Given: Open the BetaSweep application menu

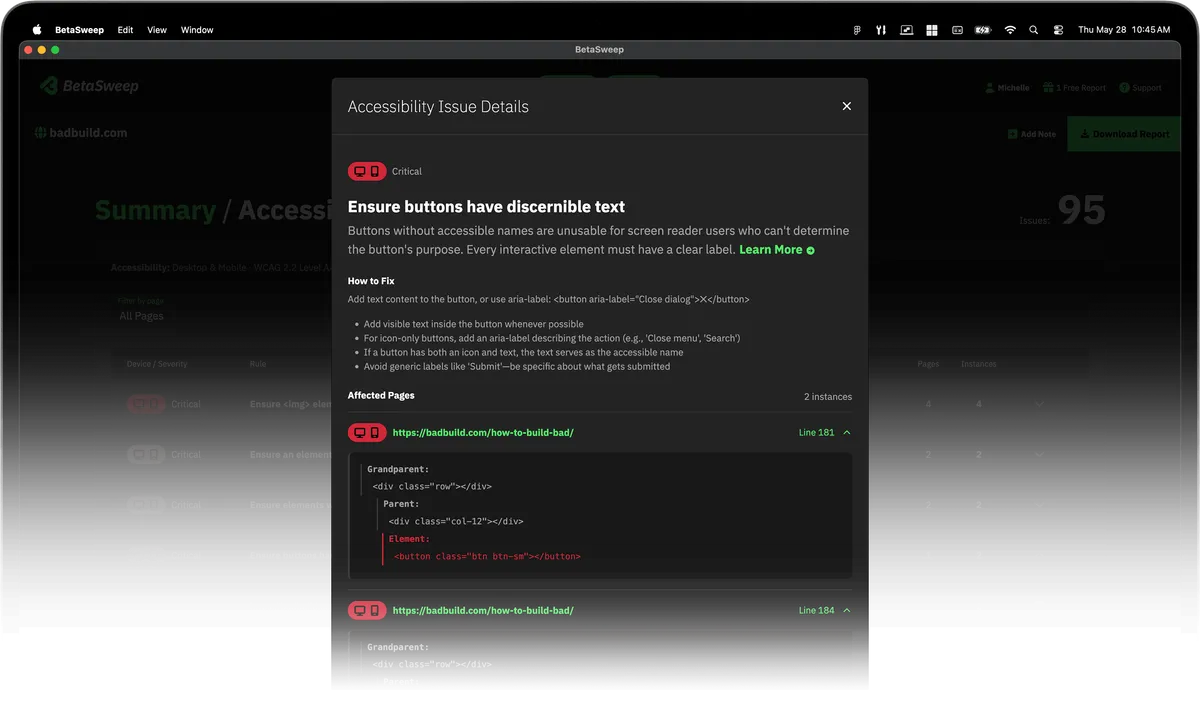Looking at the screenshot, I should click(79, 30).
